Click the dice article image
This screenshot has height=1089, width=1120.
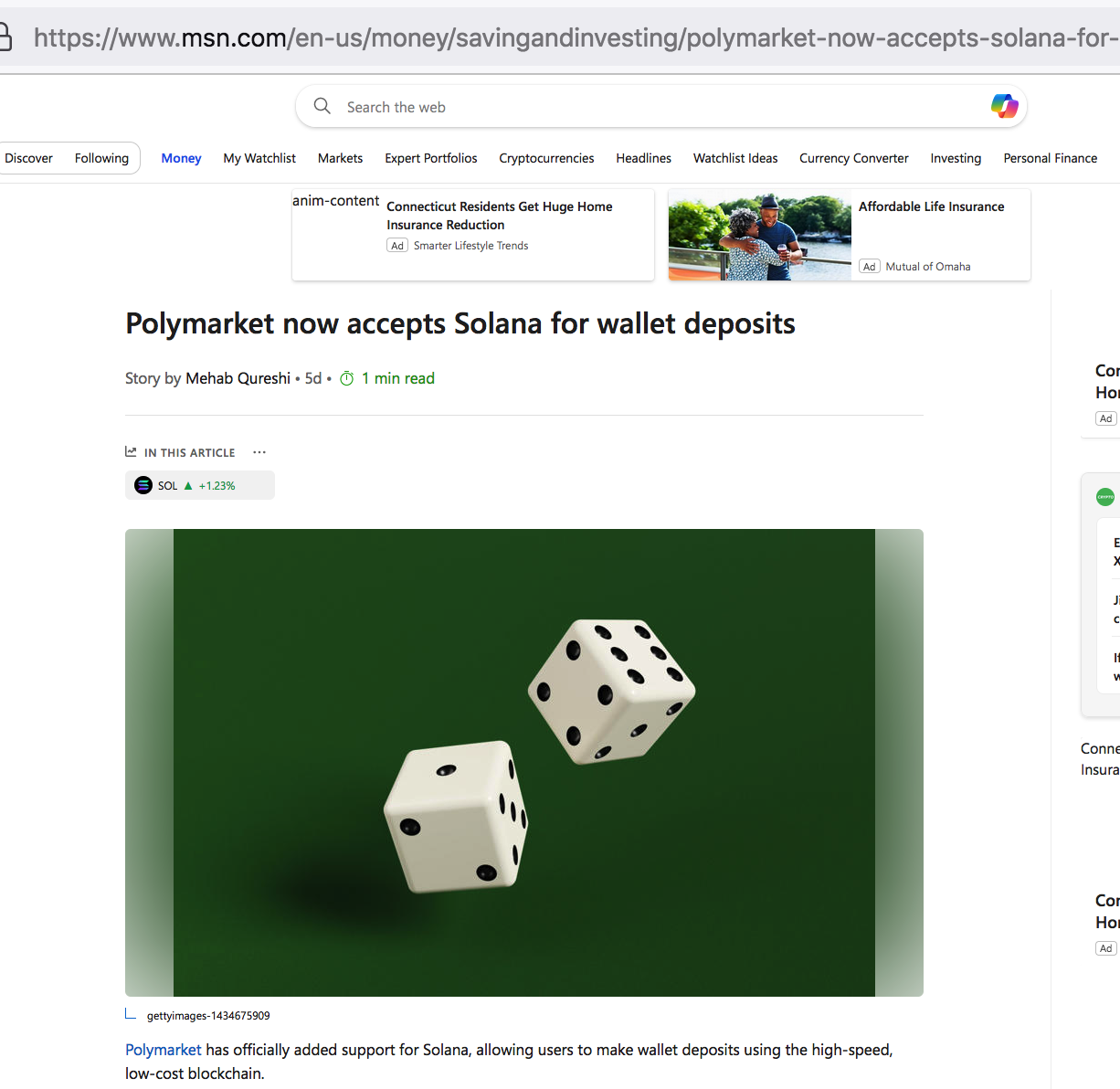[524, 763]
